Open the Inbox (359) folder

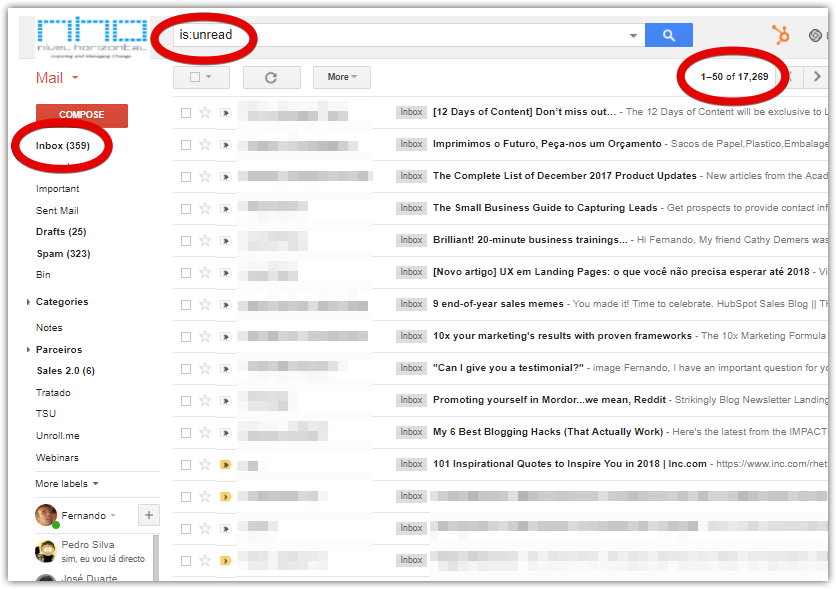click(63, 146)
